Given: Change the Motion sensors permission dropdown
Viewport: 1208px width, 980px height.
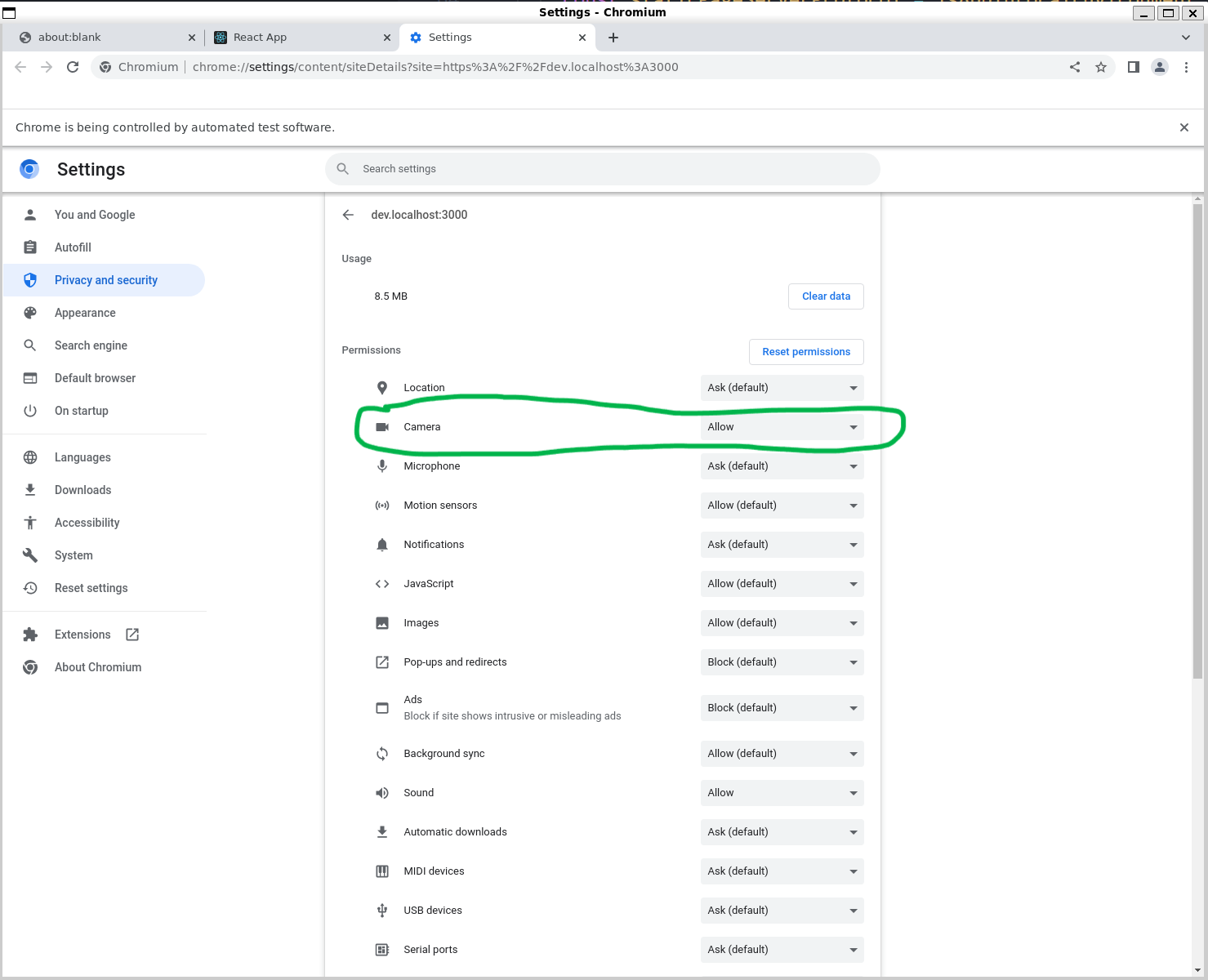Looking at the screenshot, I should (x=782, y=506).
